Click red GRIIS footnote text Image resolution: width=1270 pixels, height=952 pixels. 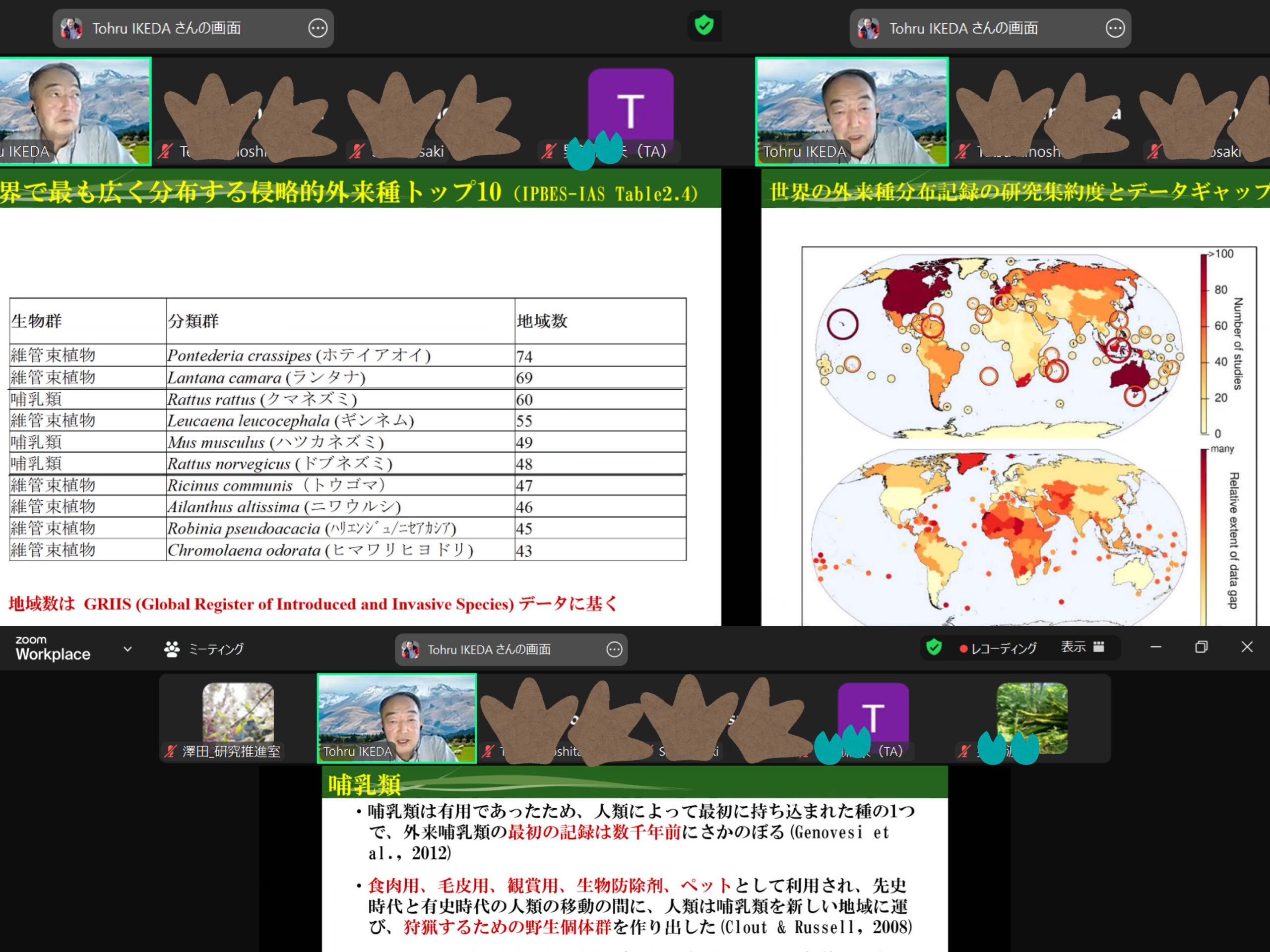click(313, 604)
